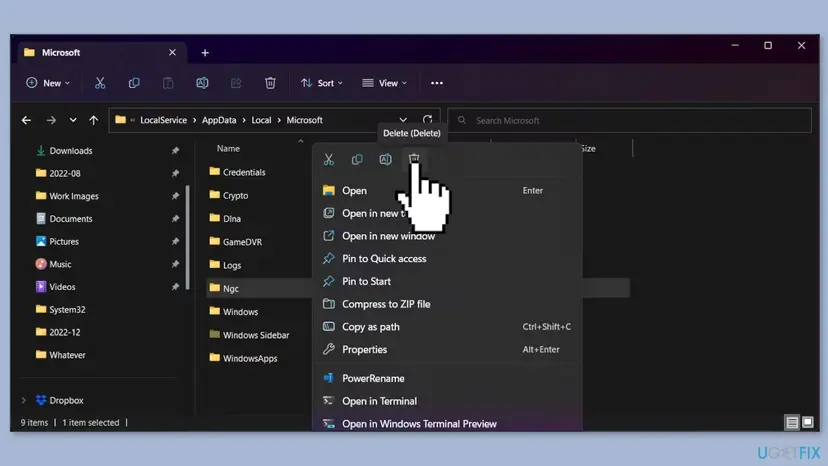Choose Compress to ZIP file
Screen dimensions: 828x466
click(447, 304)
